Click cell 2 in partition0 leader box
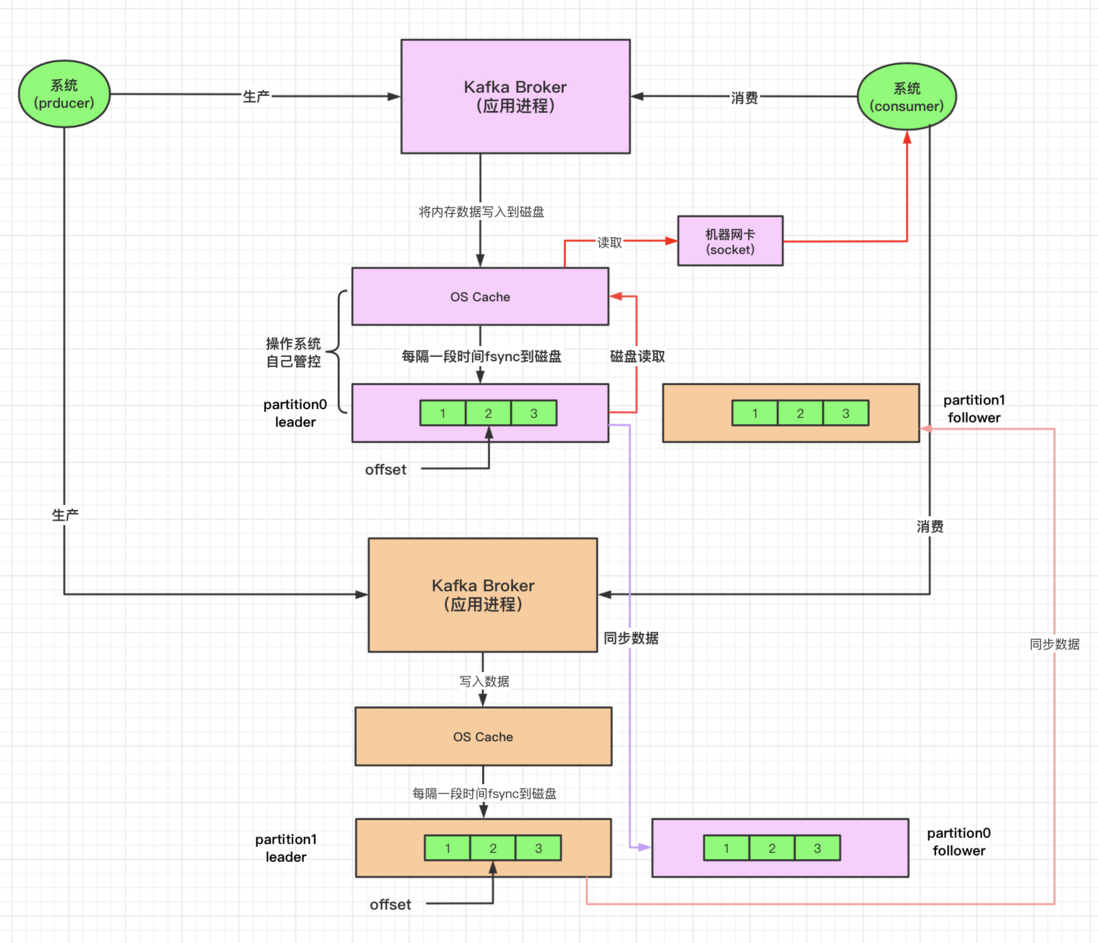This screenshot has width=1098, height=943. [x=488, y=413]
